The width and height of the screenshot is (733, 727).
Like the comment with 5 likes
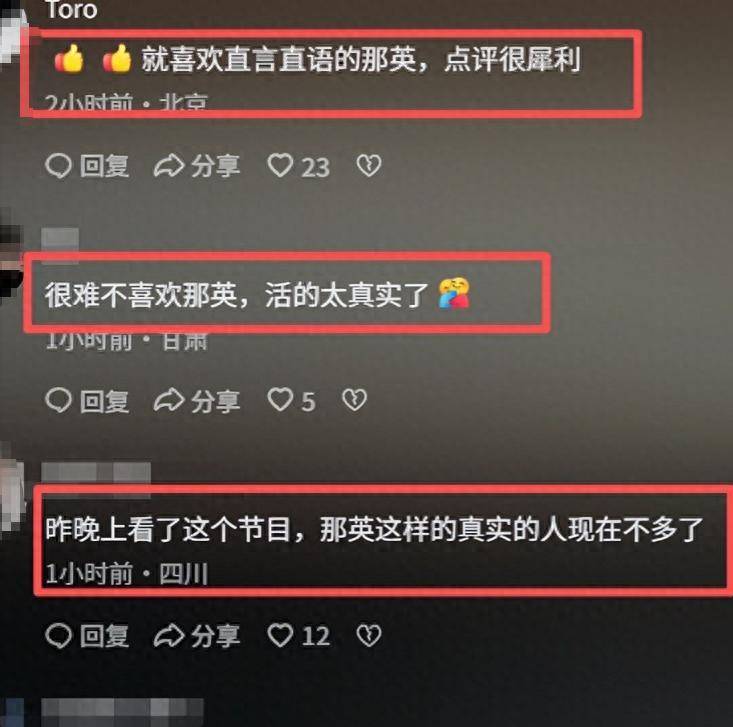[280, 400]
